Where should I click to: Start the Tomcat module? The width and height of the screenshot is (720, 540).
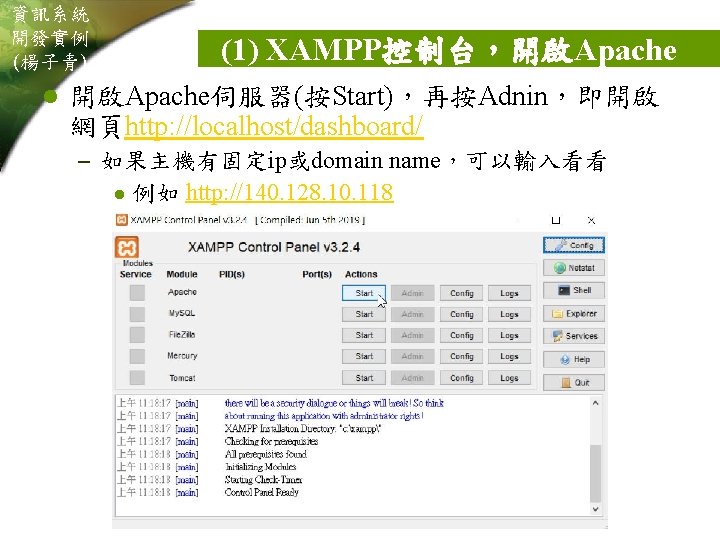[364, 378]
